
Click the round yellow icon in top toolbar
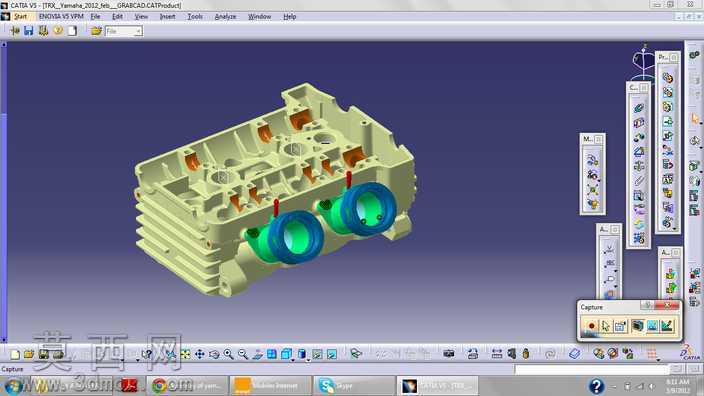point(58,31)
